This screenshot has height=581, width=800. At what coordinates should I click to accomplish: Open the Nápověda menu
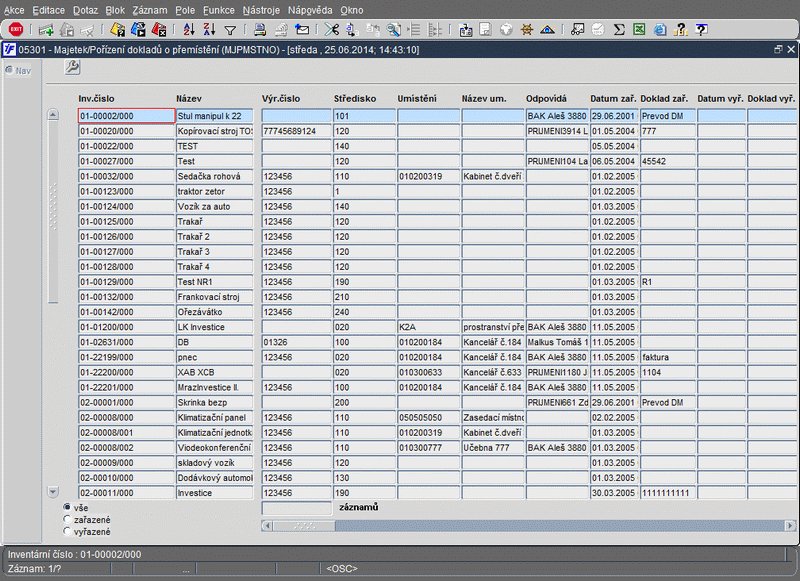(310, 8)
